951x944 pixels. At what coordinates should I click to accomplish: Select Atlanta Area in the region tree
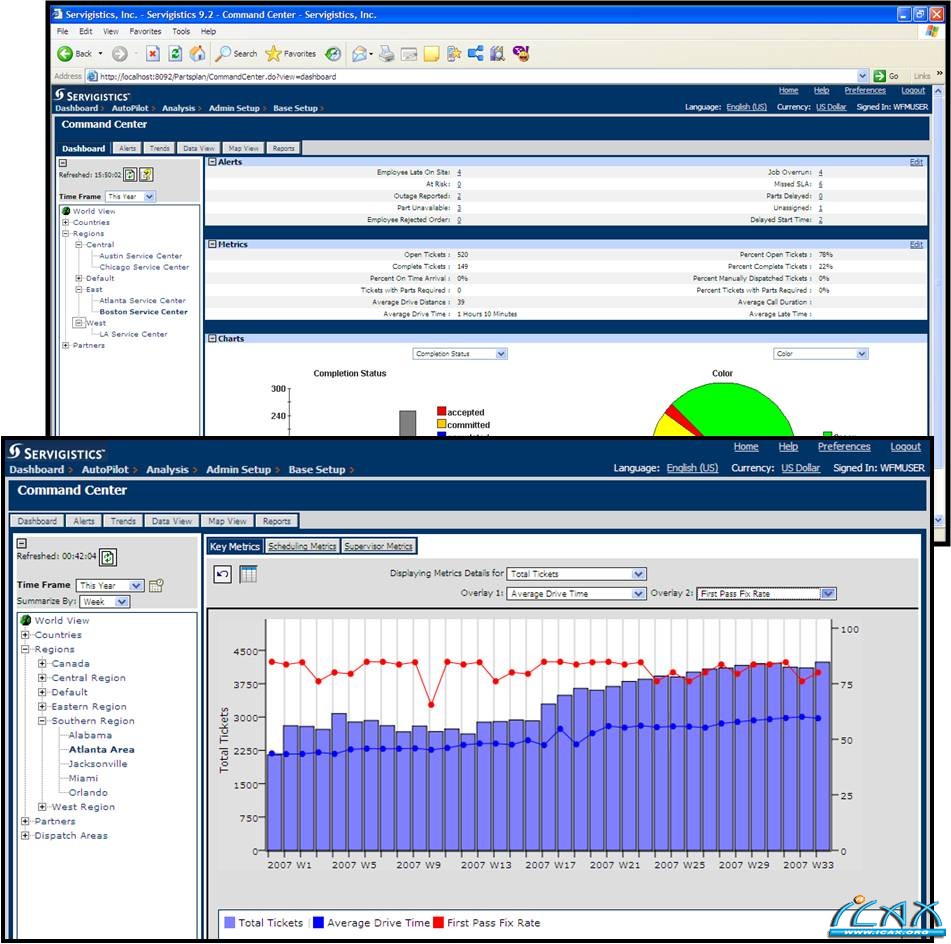[x=101, y=749]
